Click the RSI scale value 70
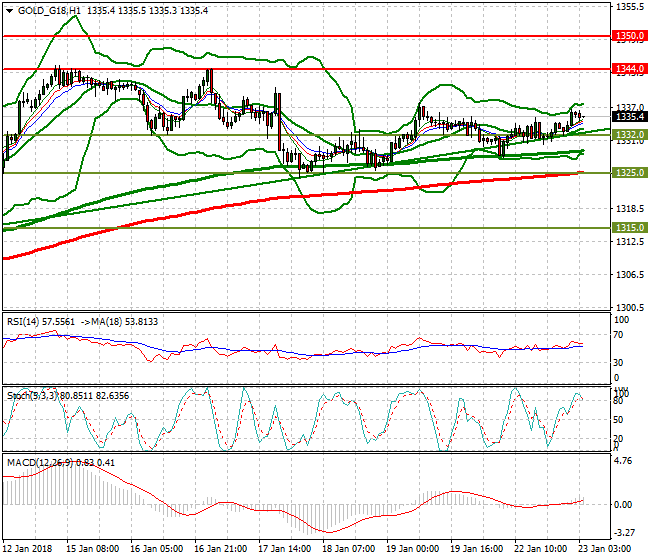This screenshot has height=560, width=650. (619, 335)
